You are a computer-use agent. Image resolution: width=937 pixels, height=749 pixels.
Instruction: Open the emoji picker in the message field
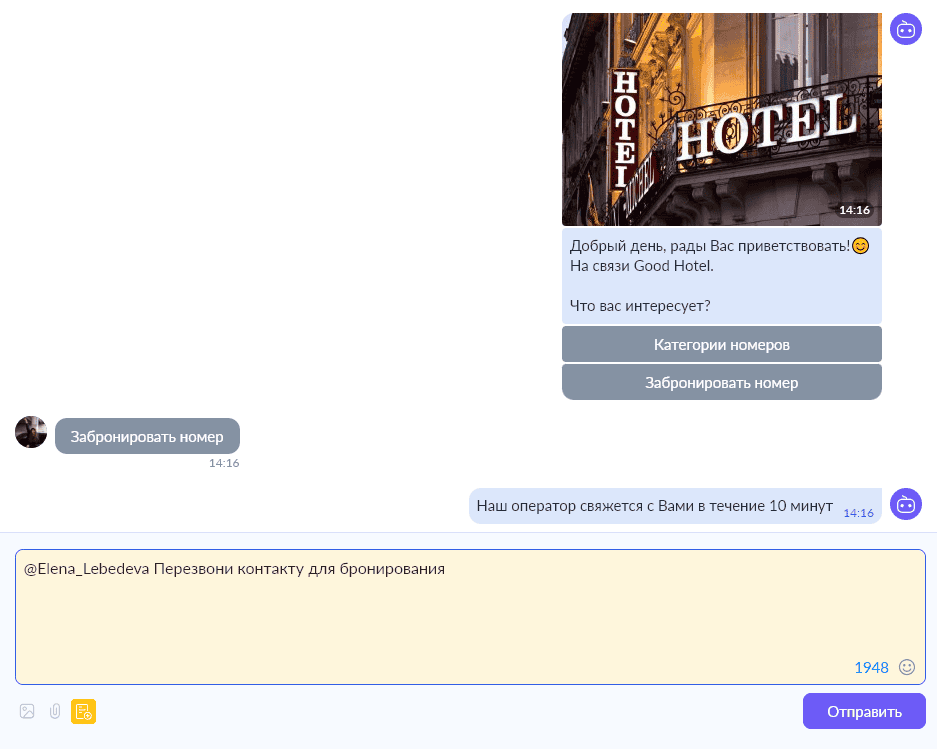pos(907,667)
